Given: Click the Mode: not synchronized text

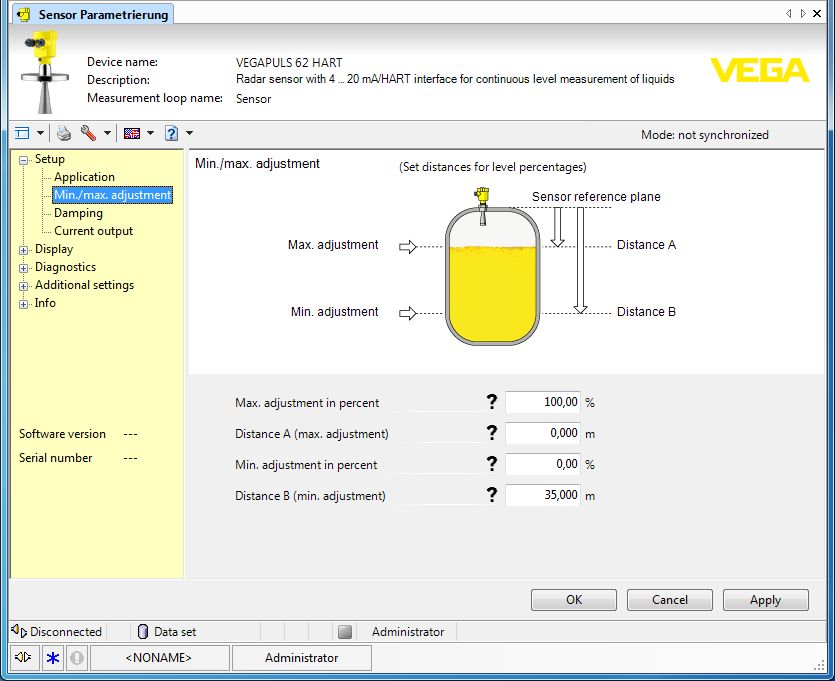Looking at the screenshot, I should [x=705, y=135].
